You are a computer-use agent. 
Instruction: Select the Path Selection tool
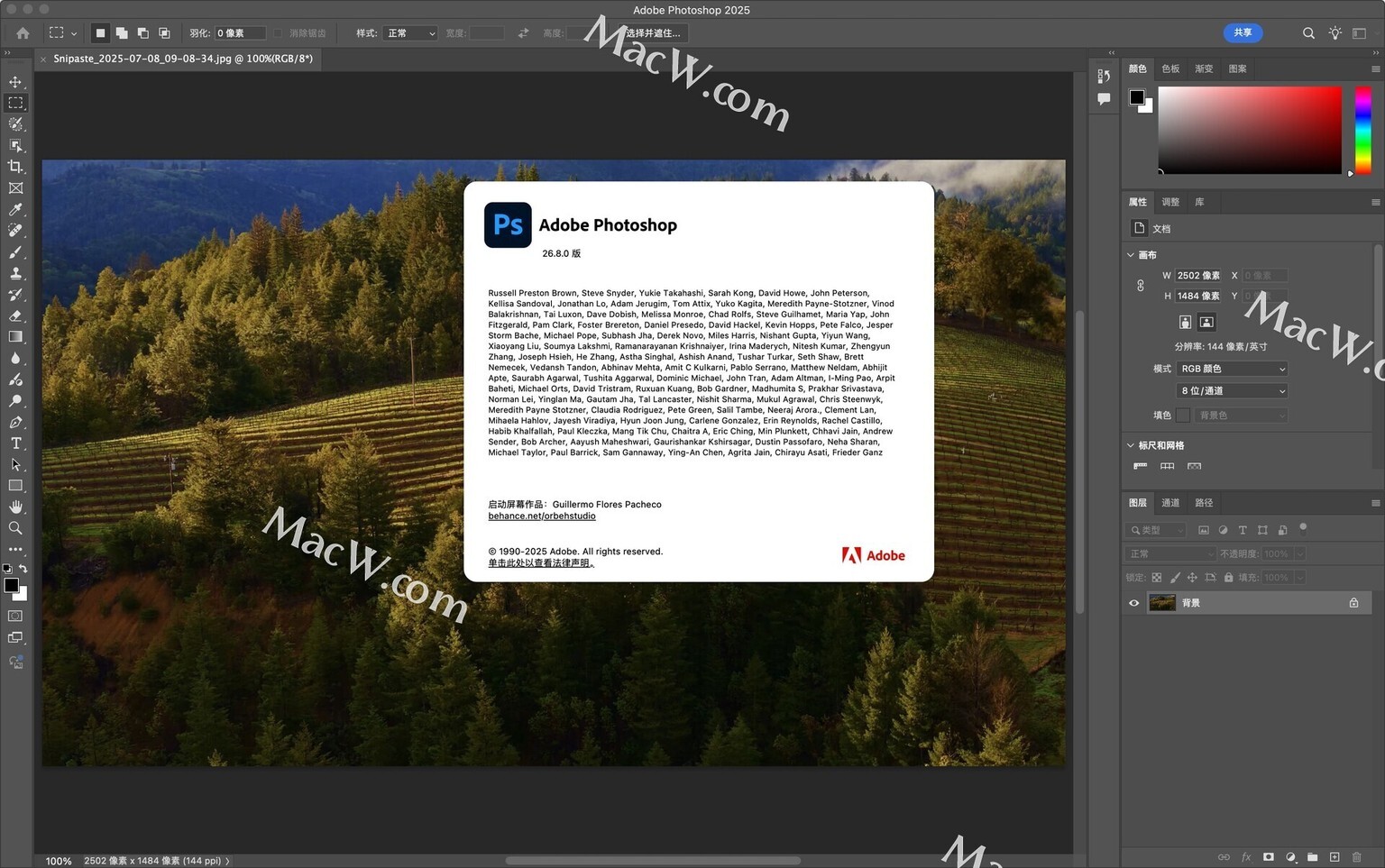click(x=15, y=464)
